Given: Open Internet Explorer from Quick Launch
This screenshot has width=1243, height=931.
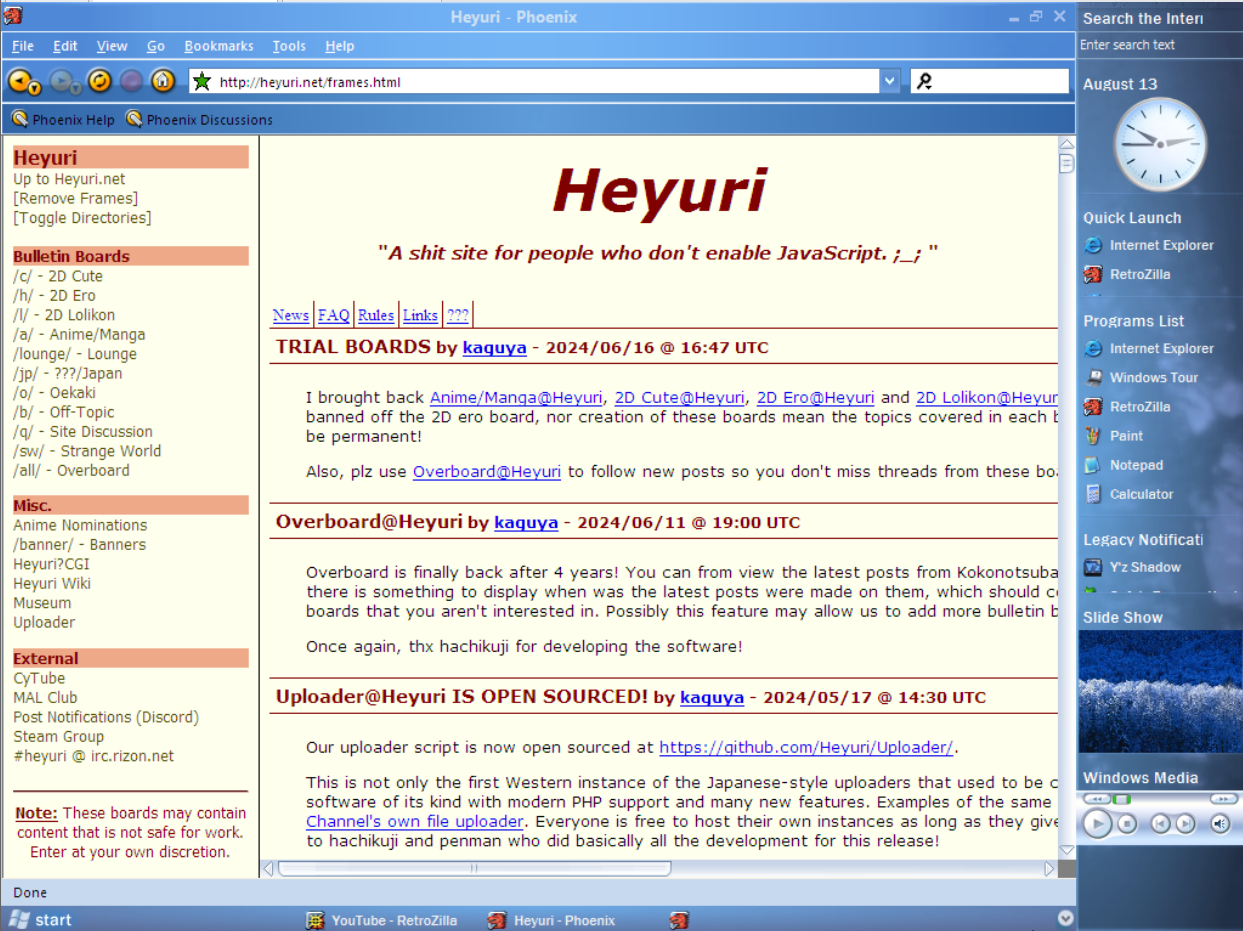Looking at the screenshot, I should 1149,245.
